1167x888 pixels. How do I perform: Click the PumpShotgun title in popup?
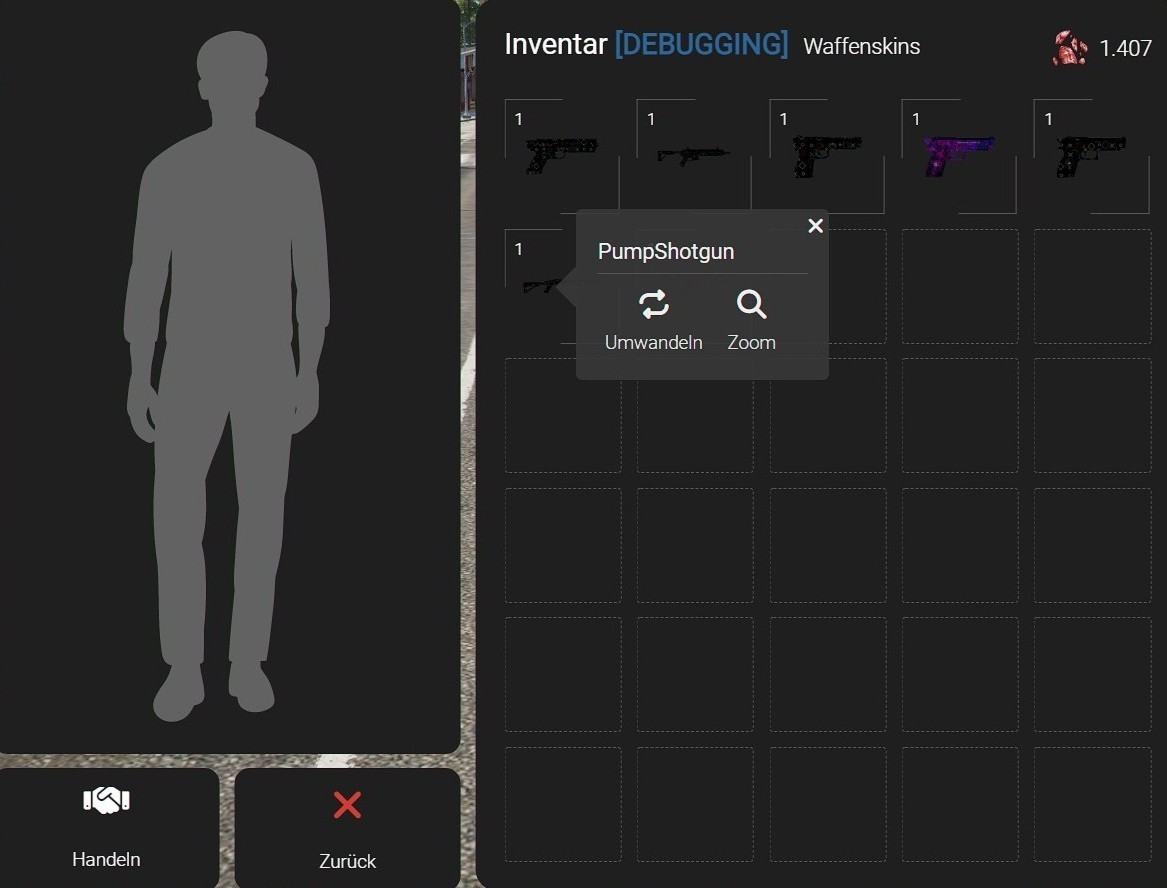tap(666, 252)
